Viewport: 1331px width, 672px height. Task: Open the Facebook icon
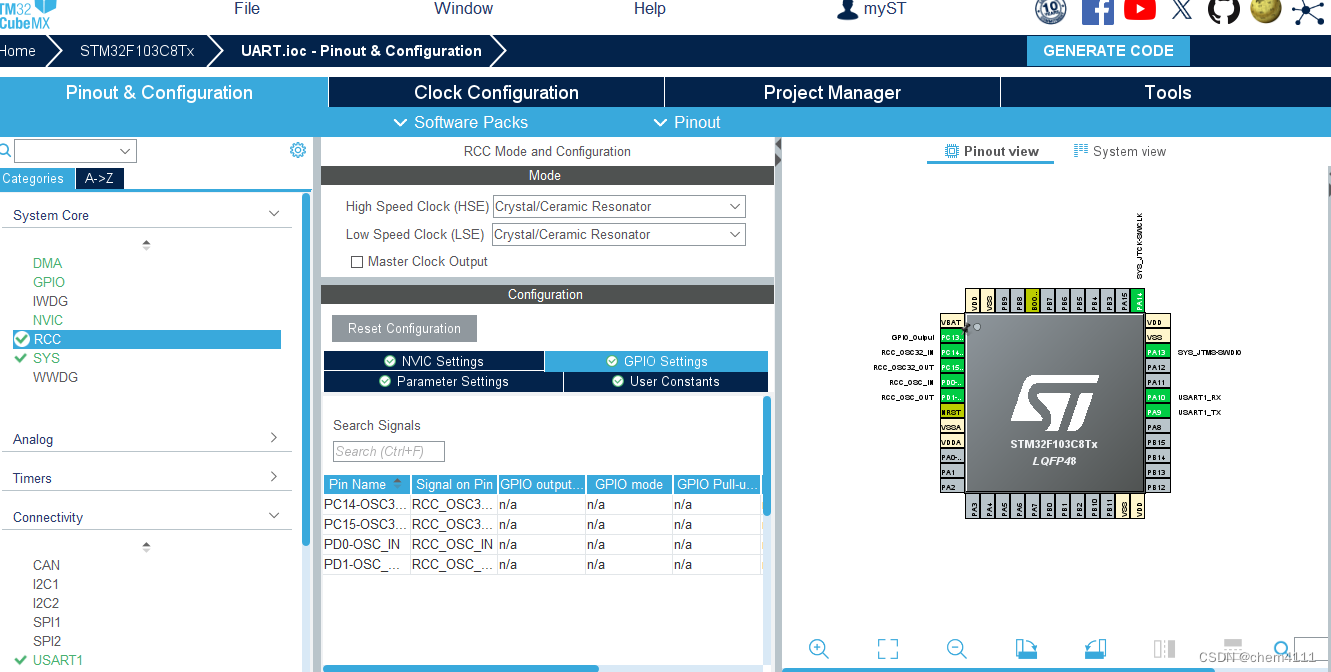point(1097,10)
